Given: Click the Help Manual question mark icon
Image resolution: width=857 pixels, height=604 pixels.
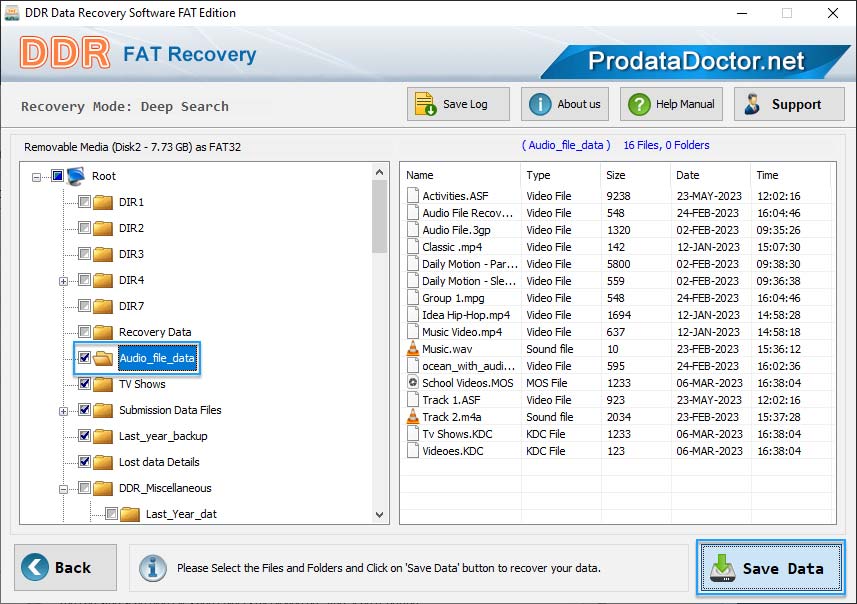Looking at the screenshot, I should click(x=639, y=104).
